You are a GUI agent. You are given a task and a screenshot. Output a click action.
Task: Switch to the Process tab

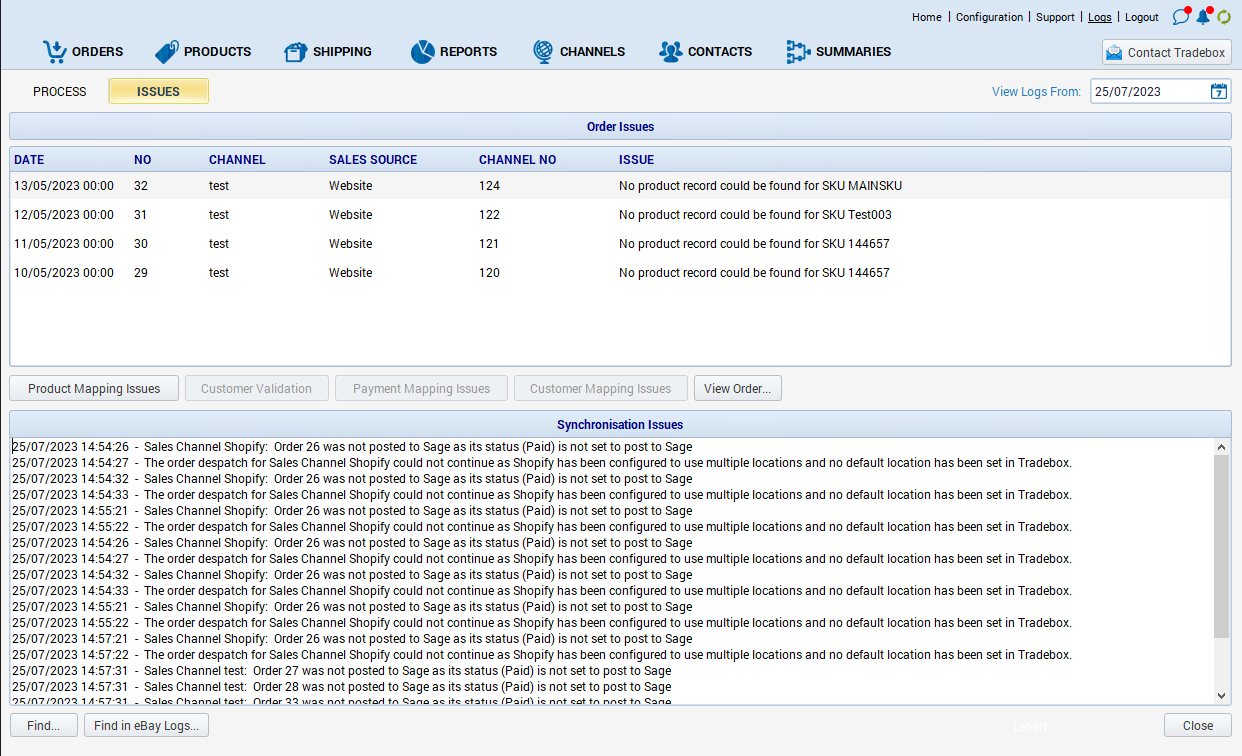[60, 91]
